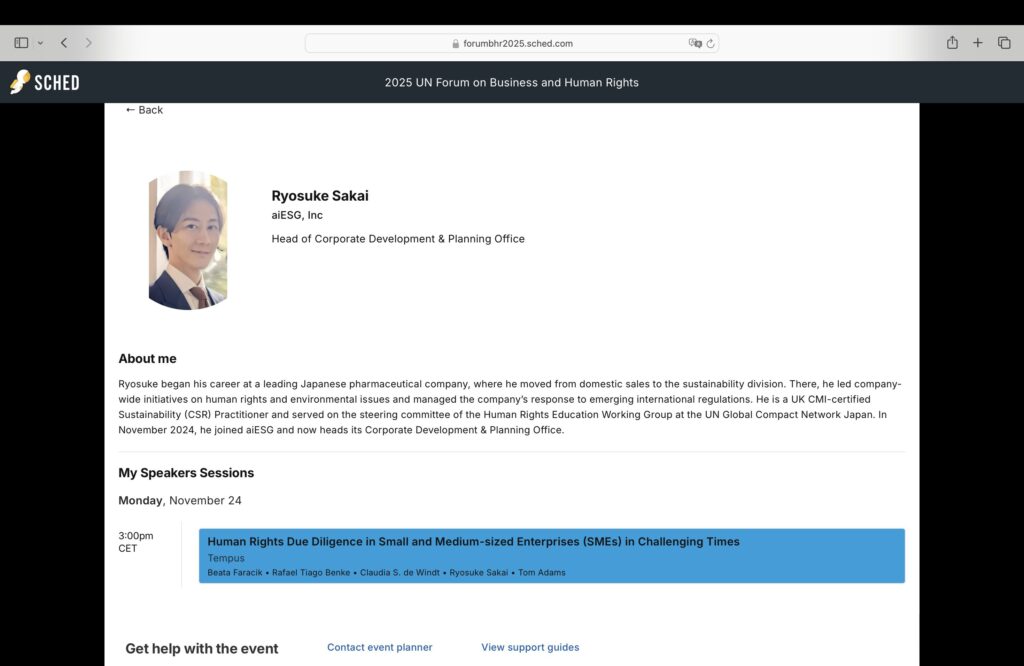Select the Ryosuke Sakai name heading
The height and width of the screenshot is (666, 1024).
(x=320, y=196)
